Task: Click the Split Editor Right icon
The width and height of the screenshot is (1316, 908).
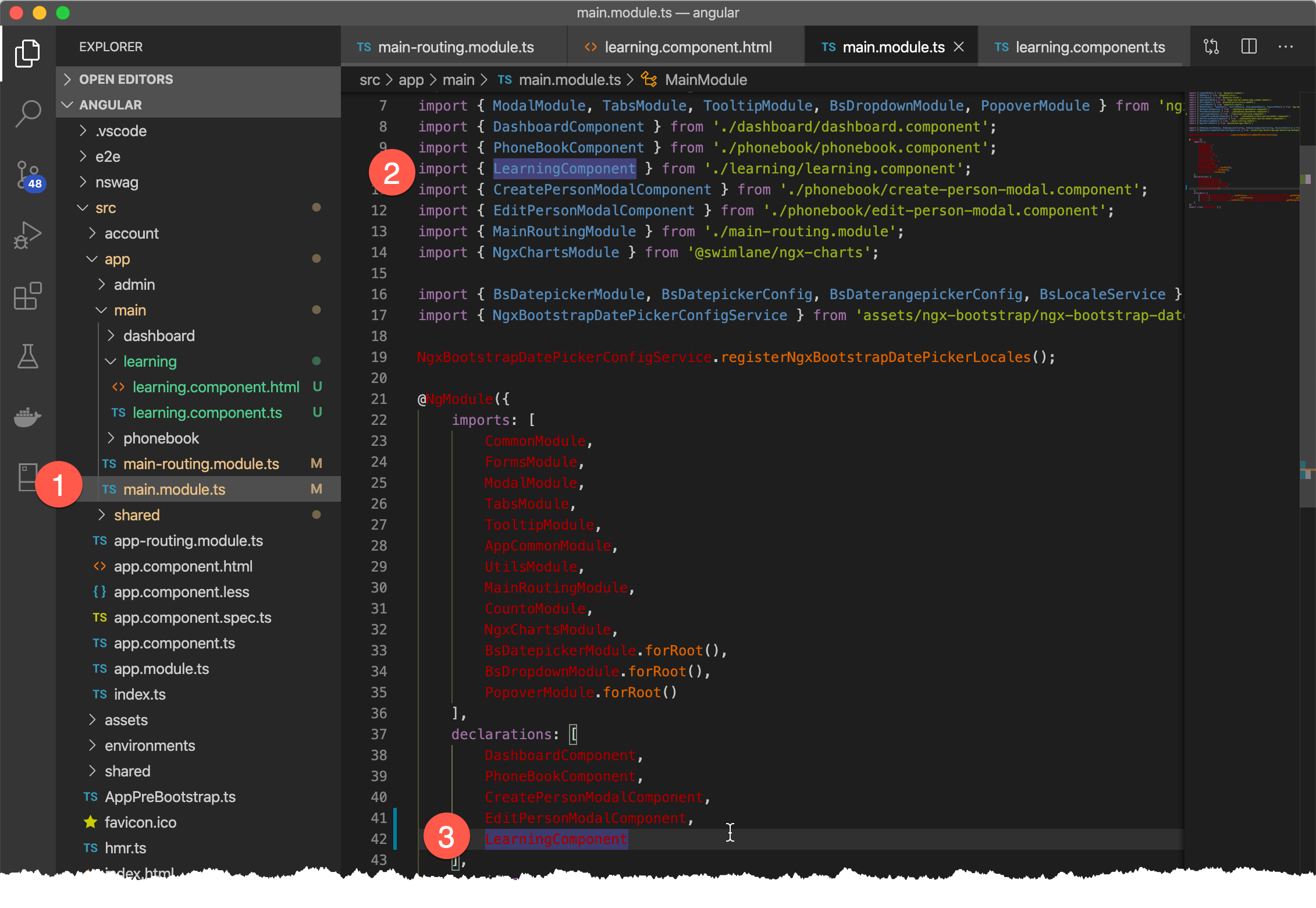Action: [1249, 47]
